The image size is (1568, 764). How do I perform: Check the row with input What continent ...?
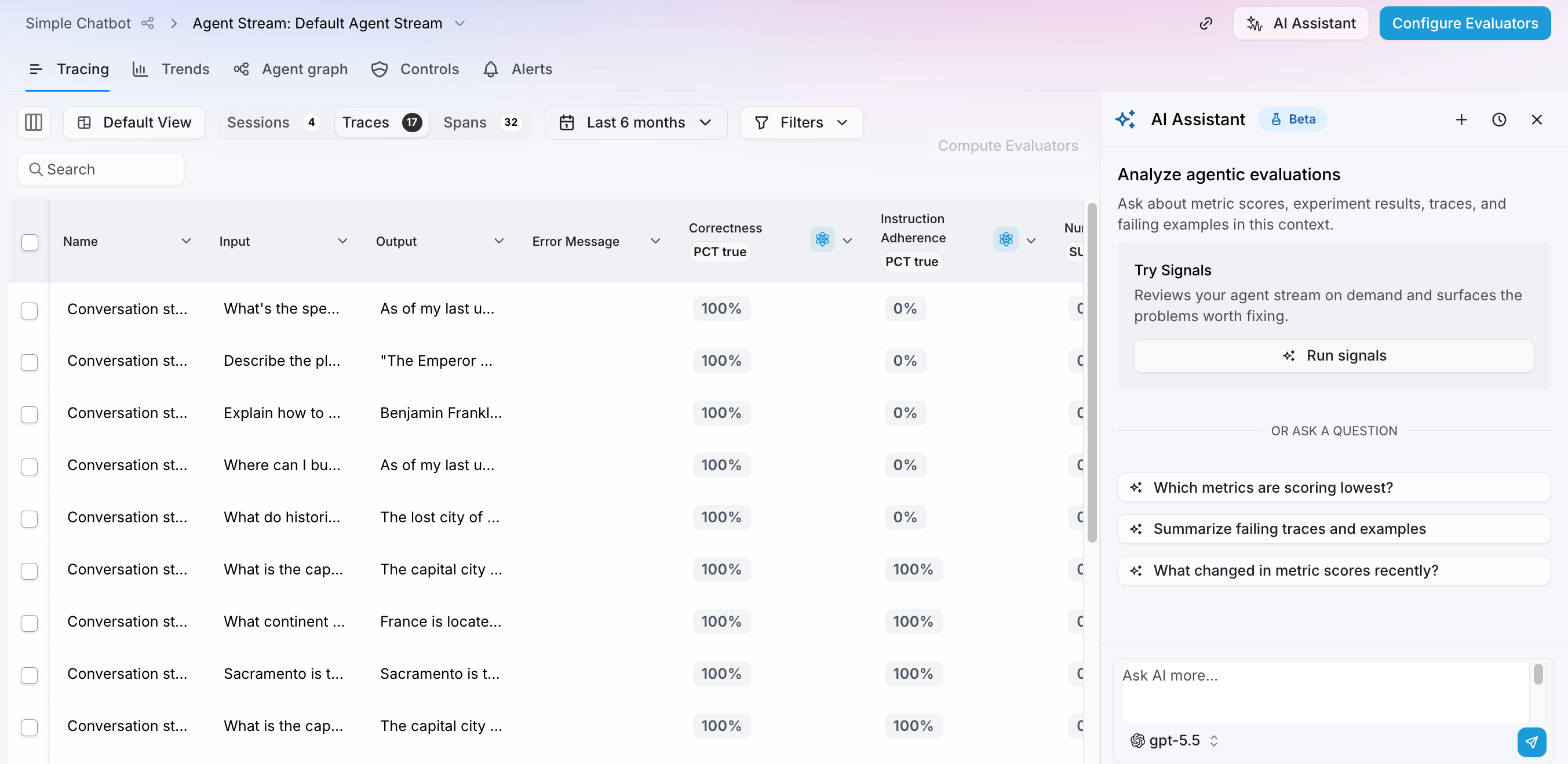(29, 623)
